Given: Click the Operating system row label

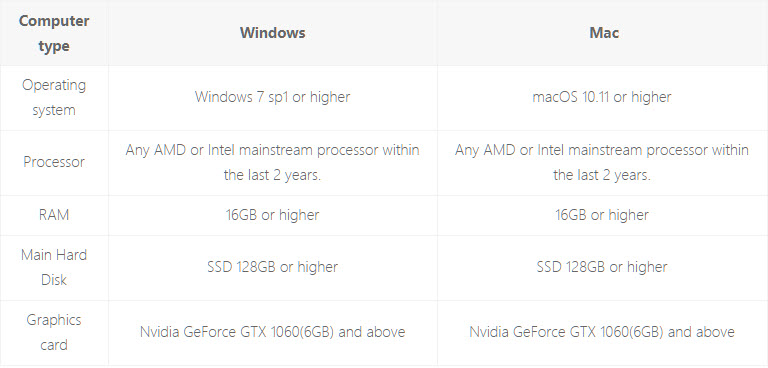Looking at the screenshot, I should coord(54,97).
